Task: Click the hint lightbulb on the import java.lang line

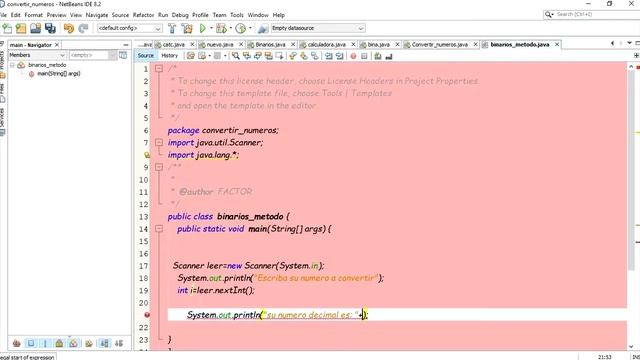Action: (147, 155)
